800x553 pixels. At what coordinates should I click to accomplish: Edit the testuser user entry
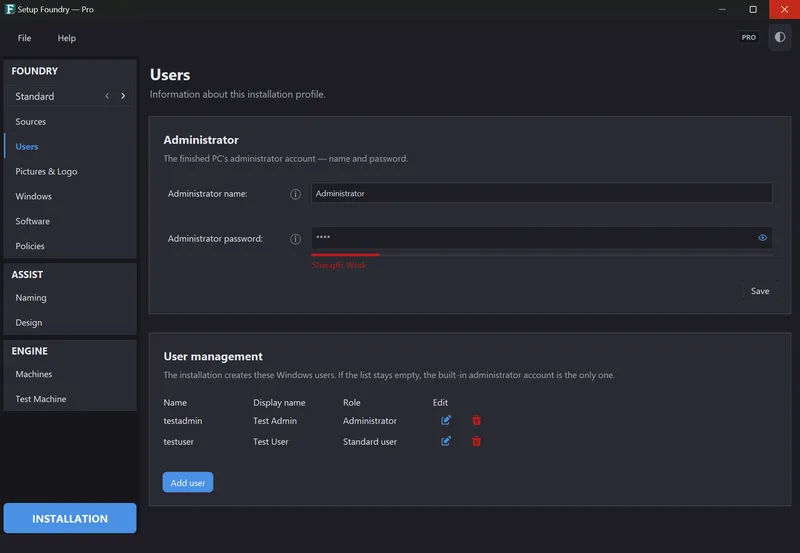pyautogui.click(x=446, y=441)
